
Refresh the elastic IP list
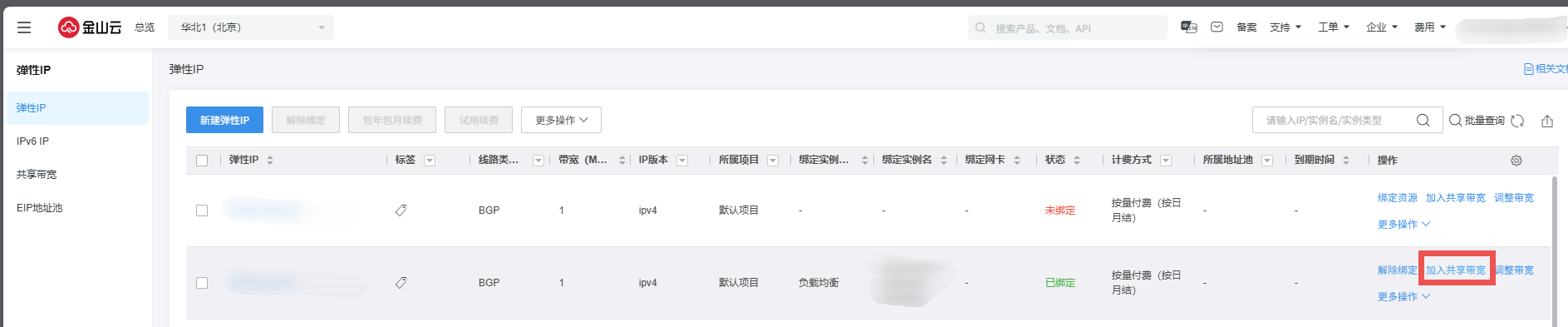tap(1517, 121)
